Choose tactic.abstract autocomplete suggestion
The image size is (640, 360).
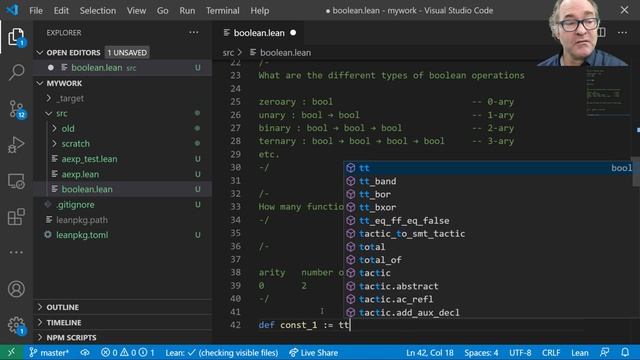[x=488, y=286]
